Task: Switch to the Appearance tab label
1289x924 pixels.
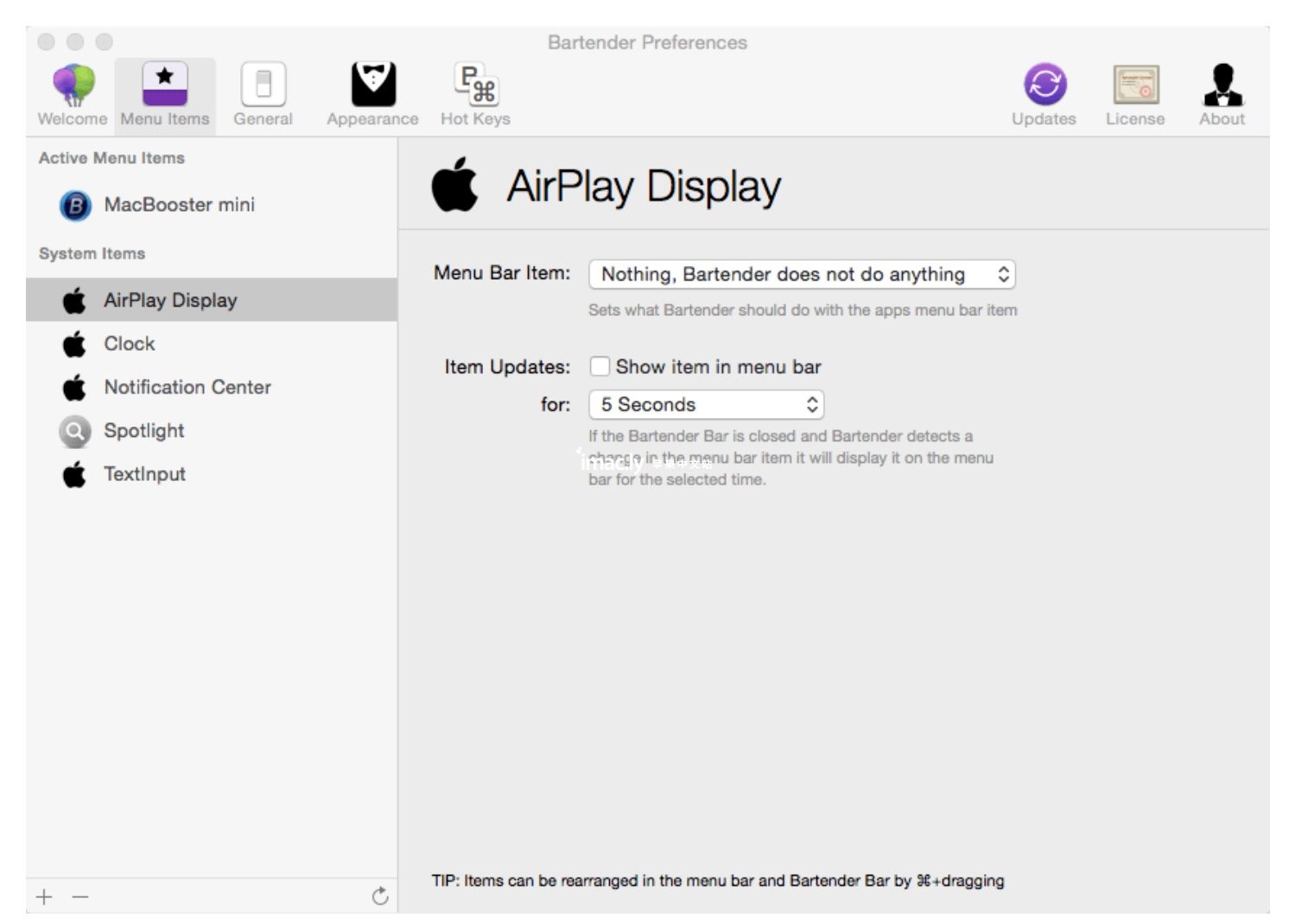Action: point(372,119)
